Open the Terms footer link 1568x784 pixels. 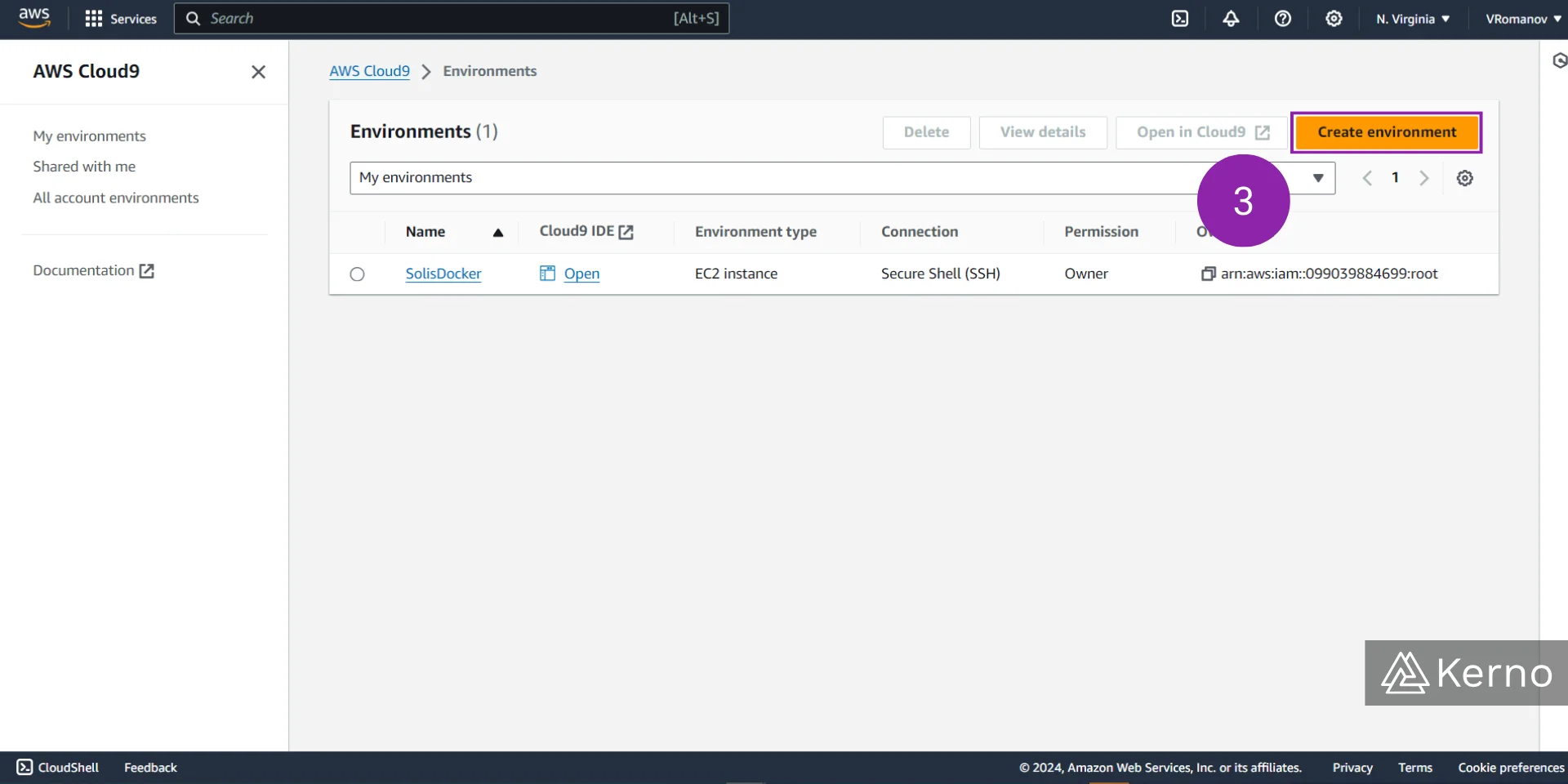point(1415,768)
